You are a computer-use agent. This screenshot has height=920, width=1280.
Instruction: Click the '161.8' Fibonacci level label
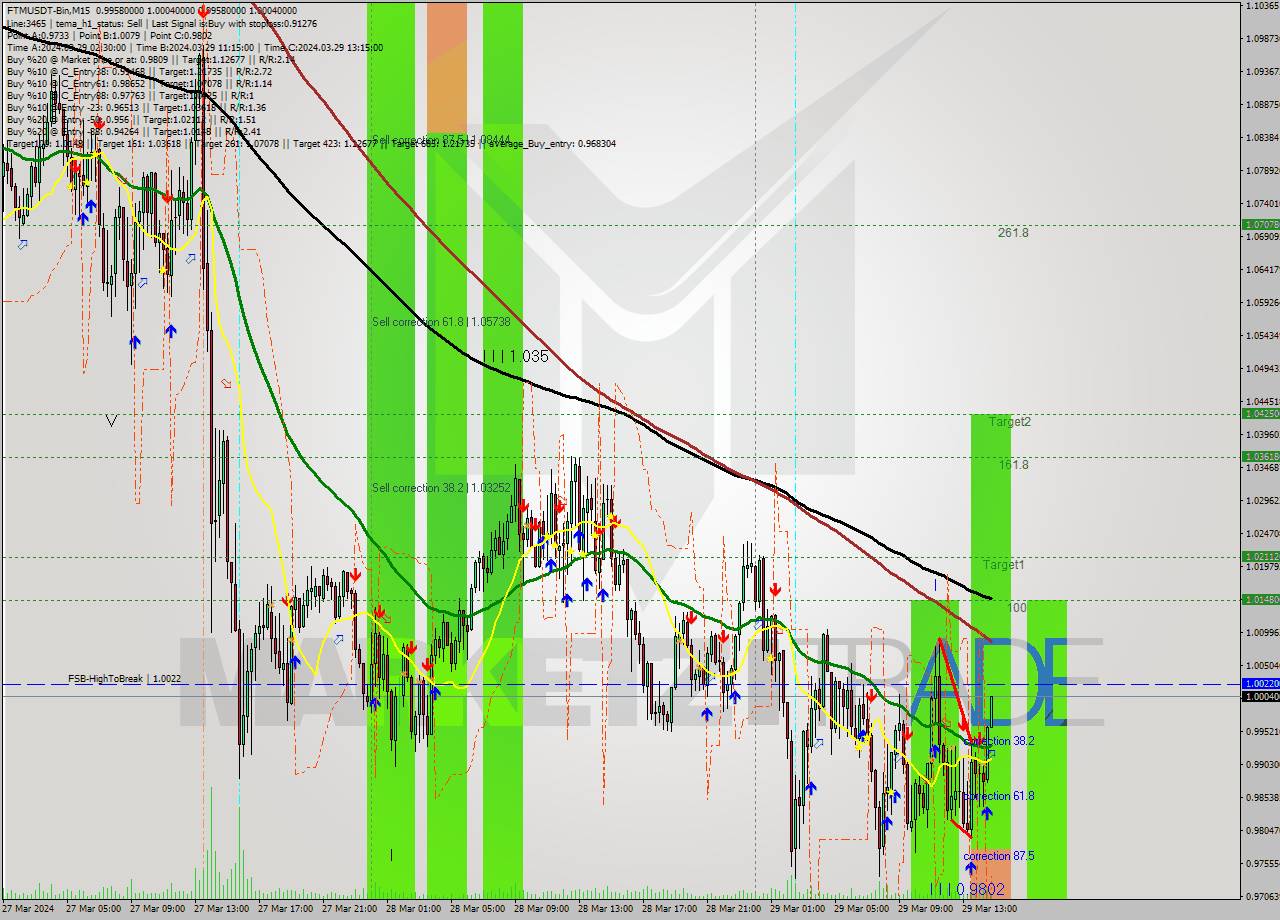(1013, 465)
